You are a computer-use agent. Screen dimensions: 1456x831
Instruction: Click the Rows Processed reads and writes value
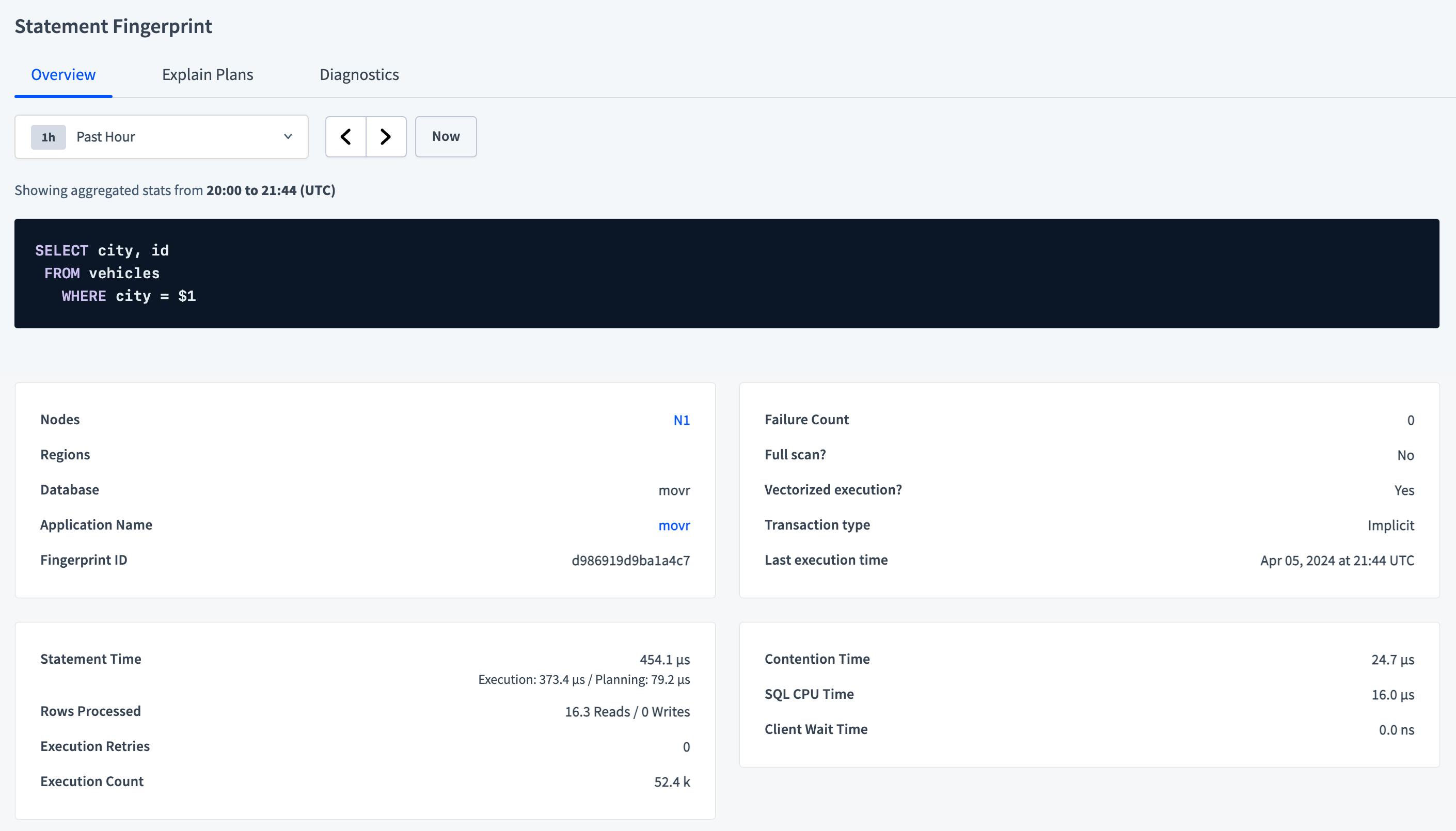pyautogui.click(x=627, y=712)
